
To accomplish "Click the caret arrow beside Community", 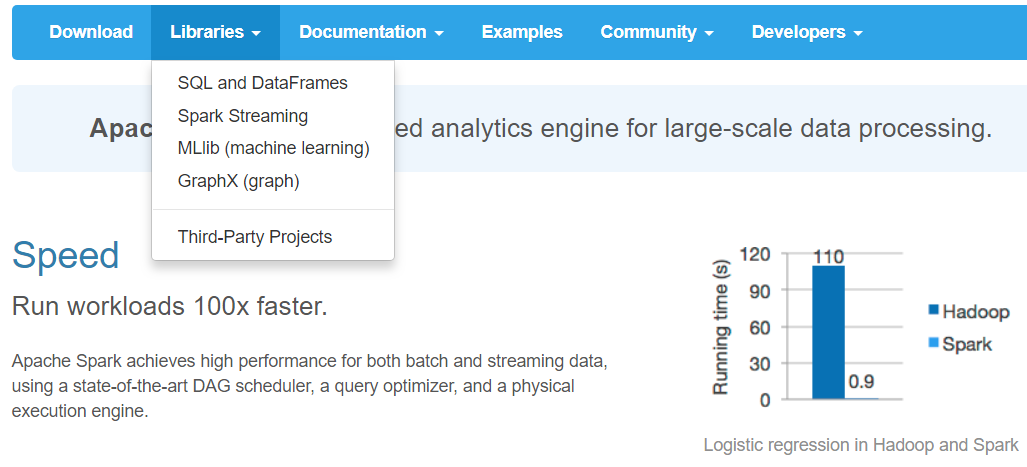I will click(x=709, y=33).
